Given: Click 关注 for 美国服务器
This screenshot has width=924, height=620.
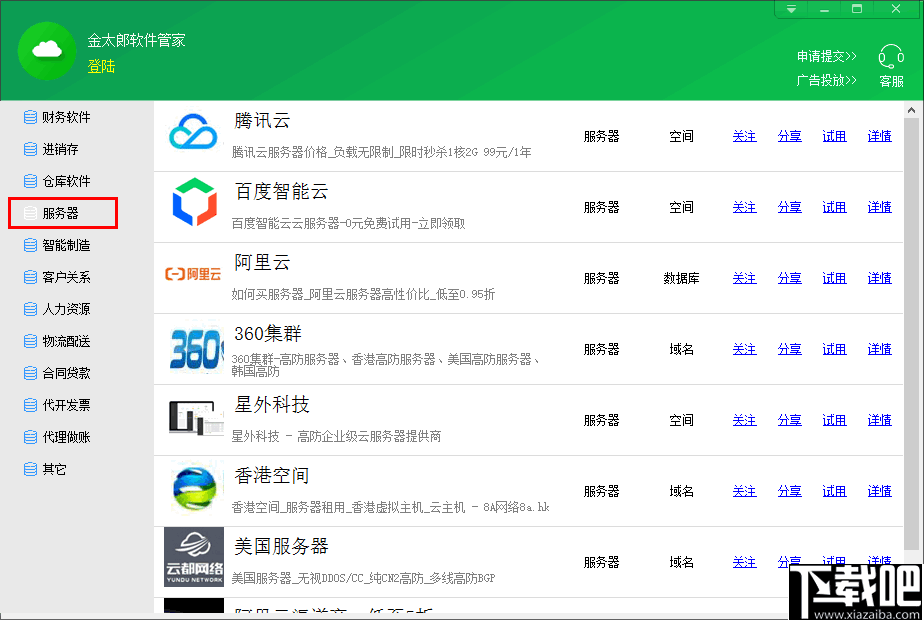Looking at the screenshot, I should [744, 562].
